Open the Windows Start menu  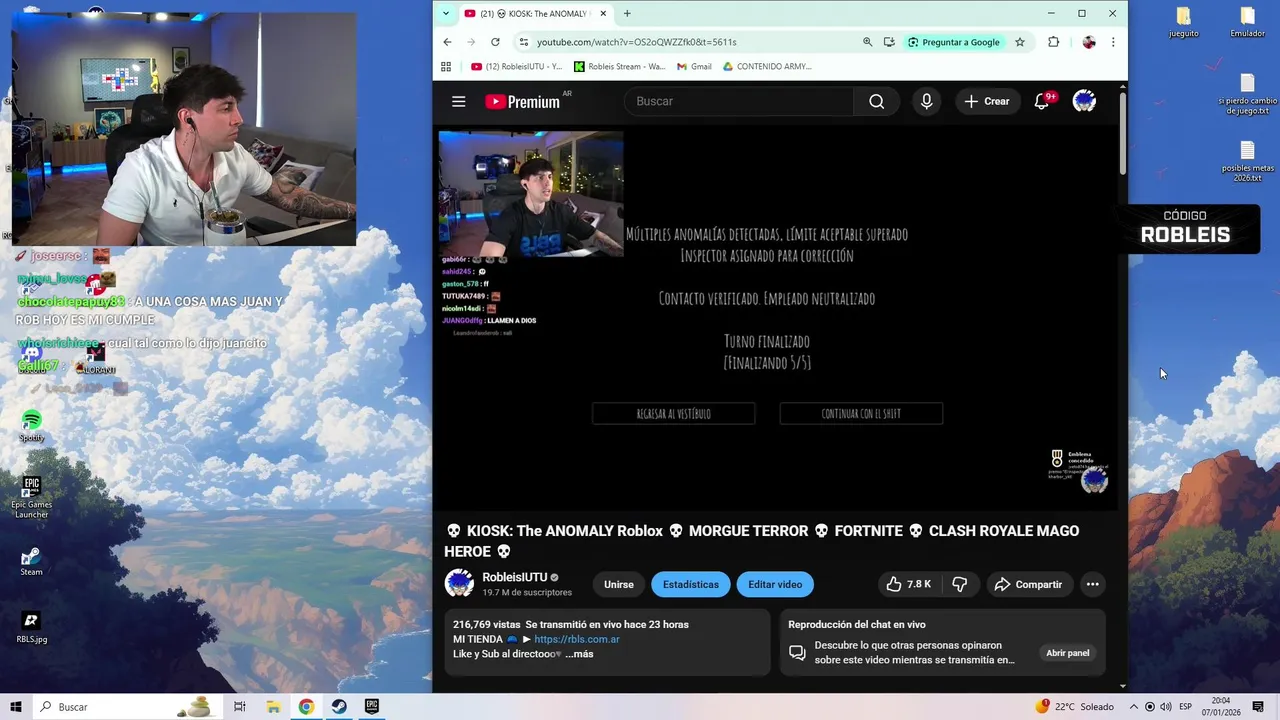pyautogui.click(x=15, y=707)
